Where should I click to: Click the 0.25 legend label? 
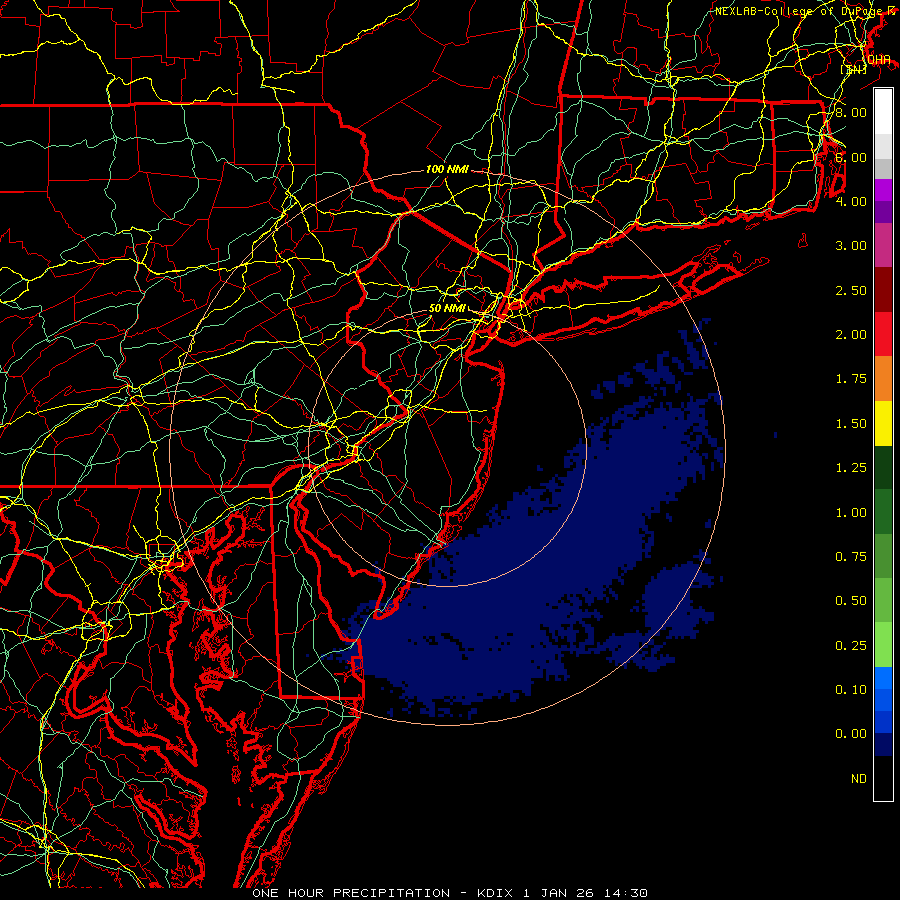(851, 646)
